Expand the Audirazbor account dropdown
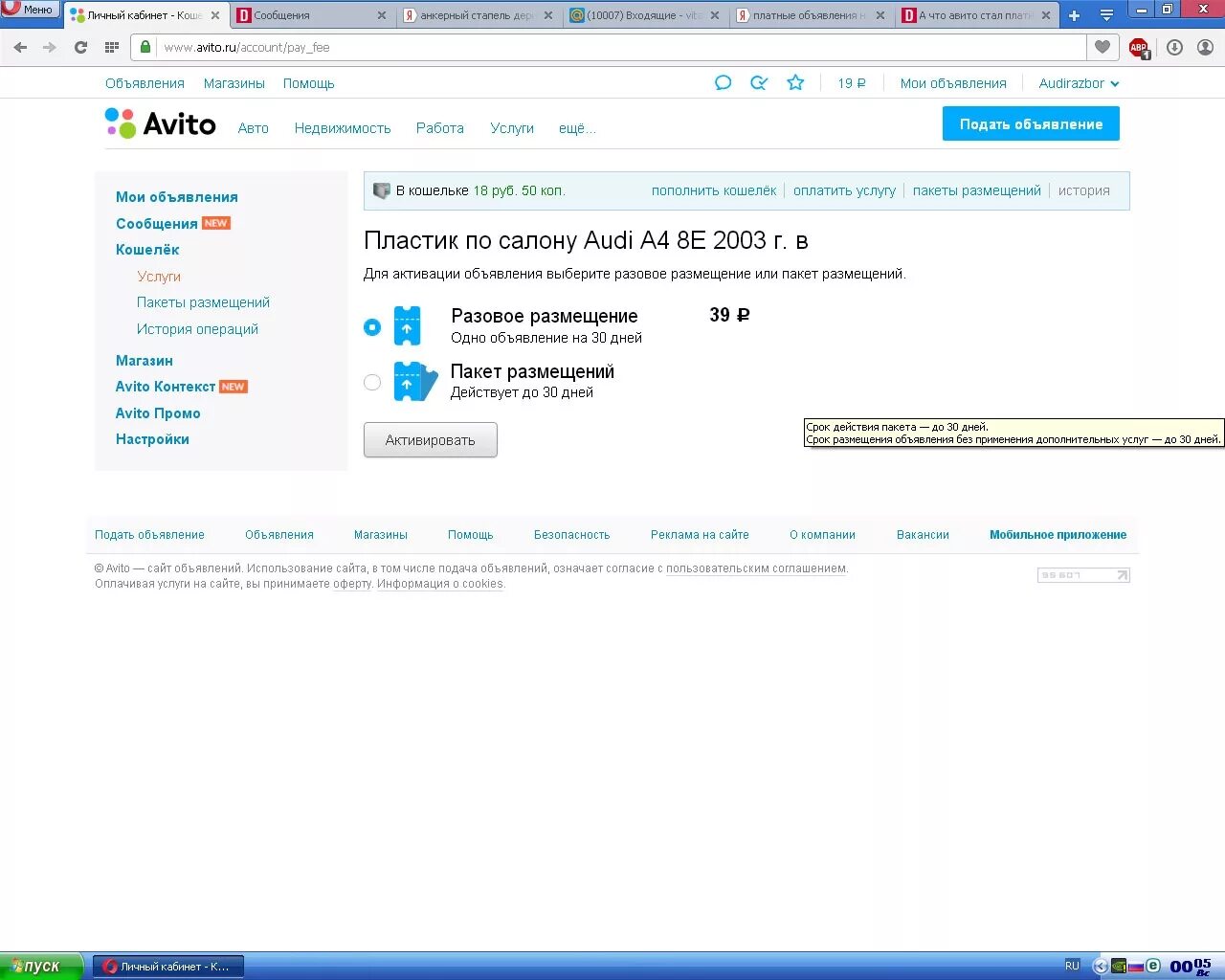 pyautogui.click(x=1079, y=83)
